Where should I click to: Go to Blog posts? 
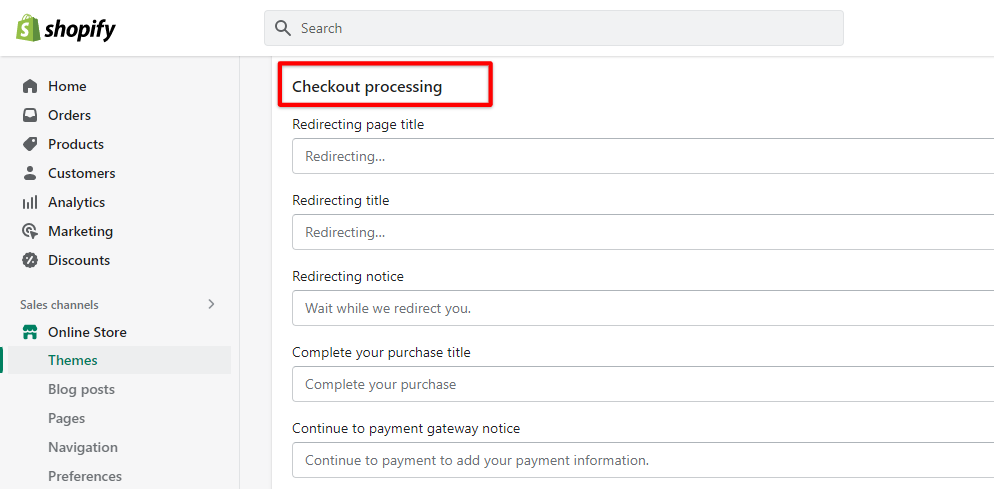[81, 389]
